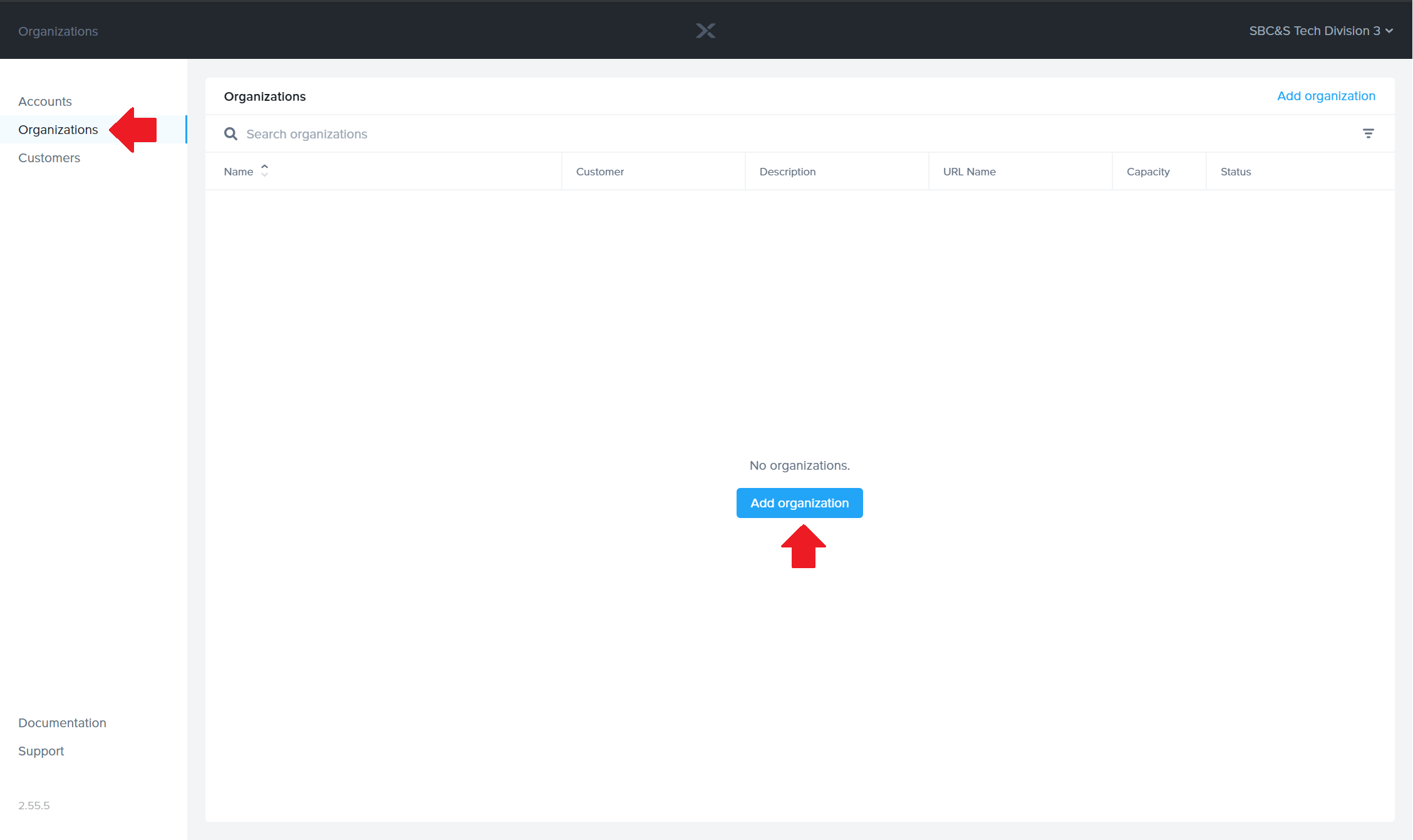
Task: Open the Documentation link
Action: pyautogui.click(x=62, y=723)
